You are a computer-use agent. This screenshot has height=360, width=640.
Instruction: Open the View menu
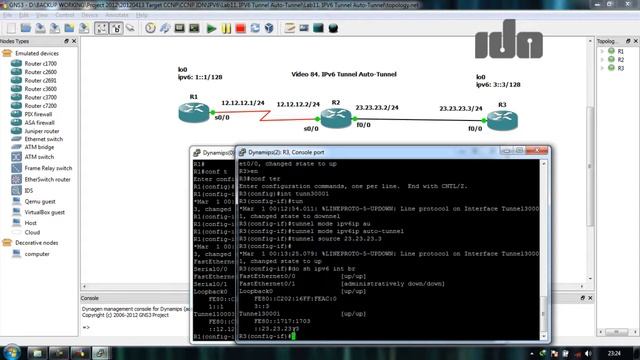42,15
